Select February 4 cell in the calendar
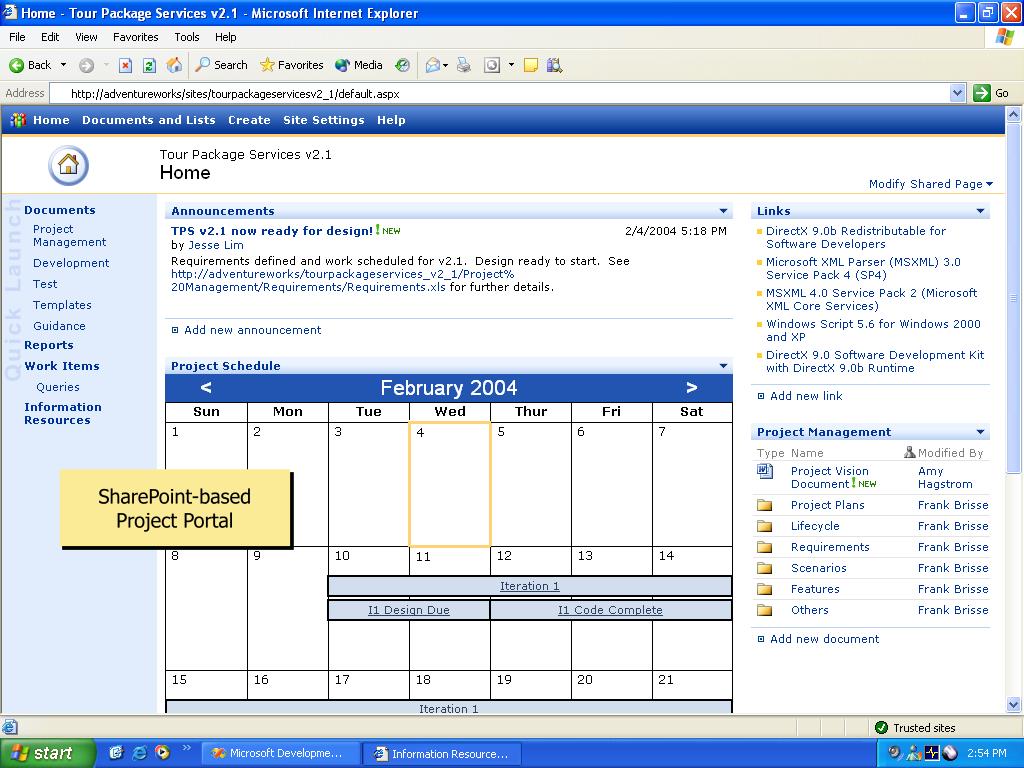Image resolution: width=1024 pixels, height=768 pixels. click(x=449, y=485)
